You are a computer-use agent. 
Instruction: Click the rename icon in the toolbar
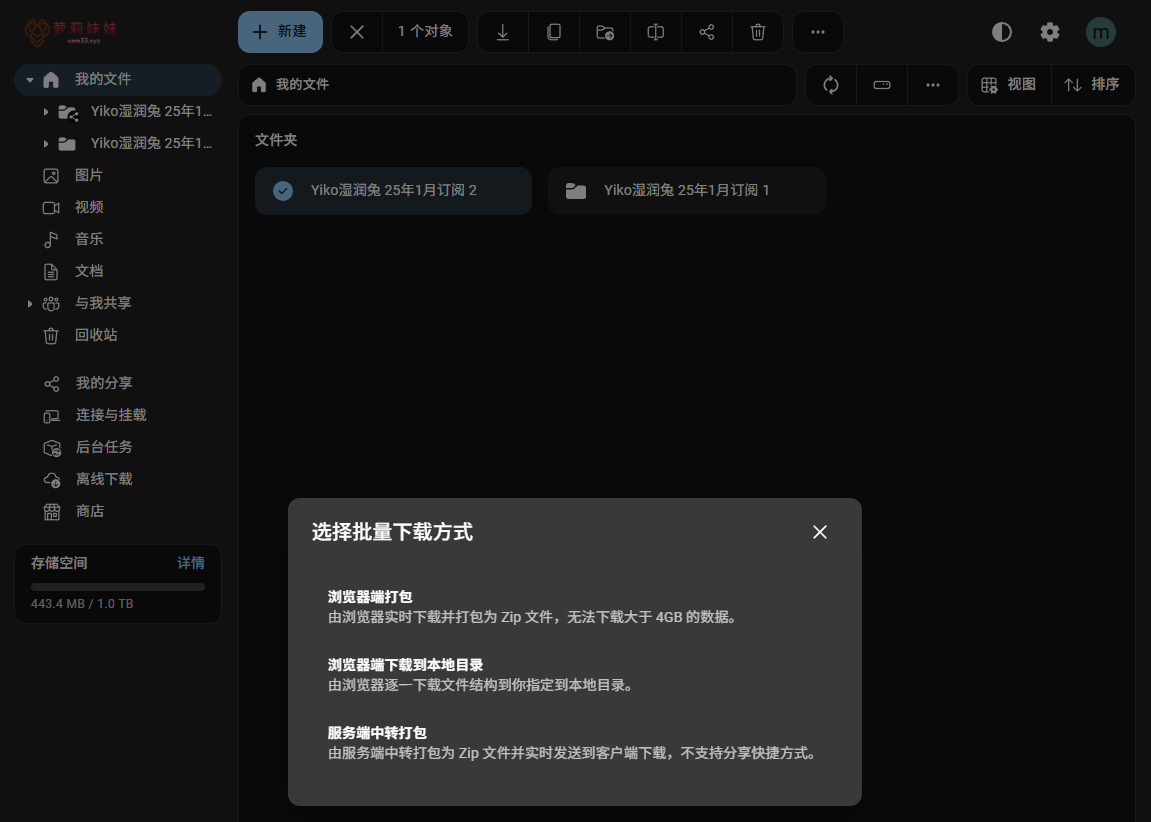coord(656,32)
